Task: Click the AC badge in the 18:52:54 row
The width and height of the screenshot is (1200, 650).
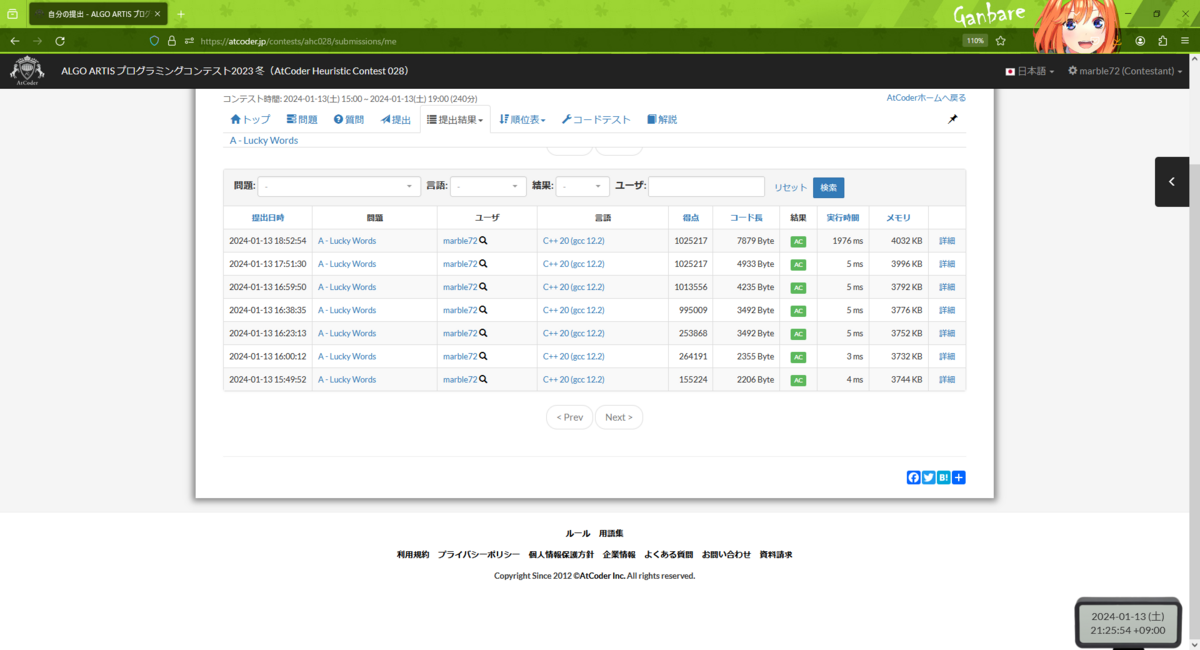Action: (x=798, y=241)
